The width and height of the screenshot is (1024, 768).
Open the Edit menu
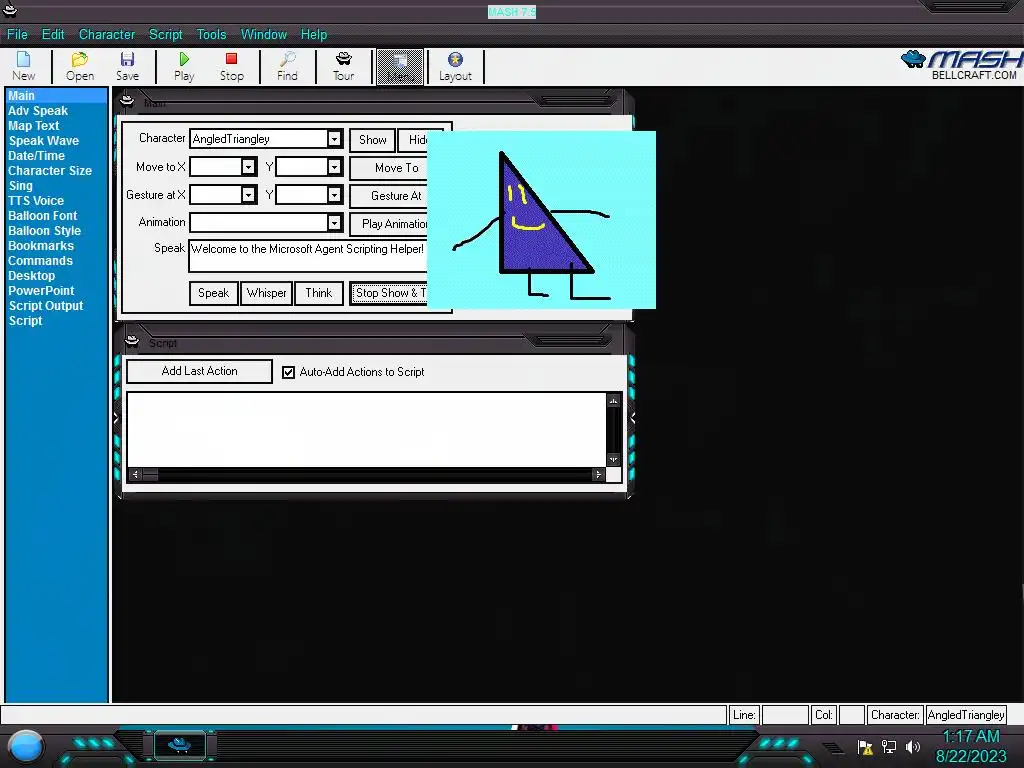pyautogui.click(x=53, y=35)
